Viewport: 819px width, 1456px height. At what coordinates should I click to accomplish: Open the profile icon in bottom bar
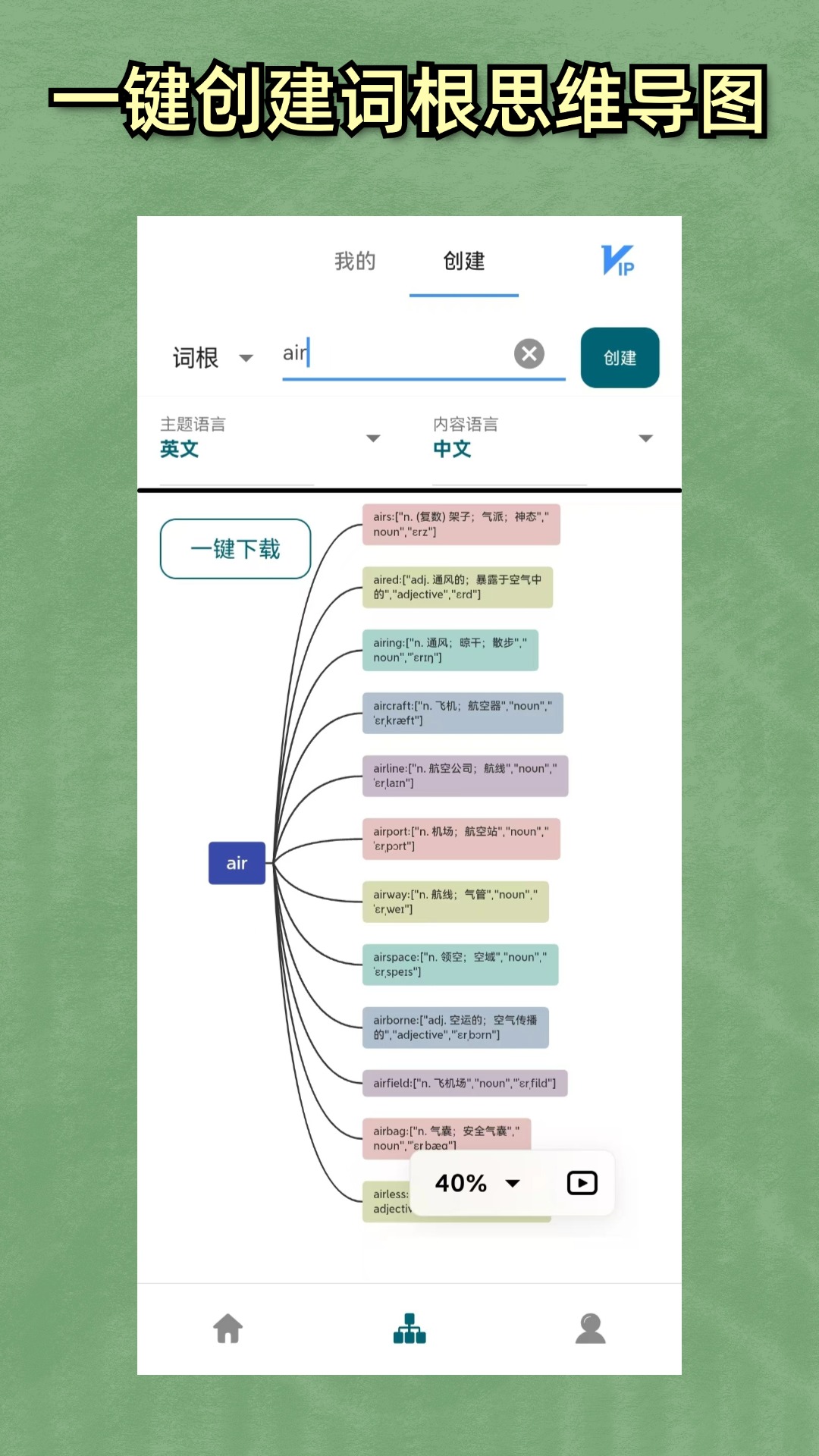[x=590, y=1329]
